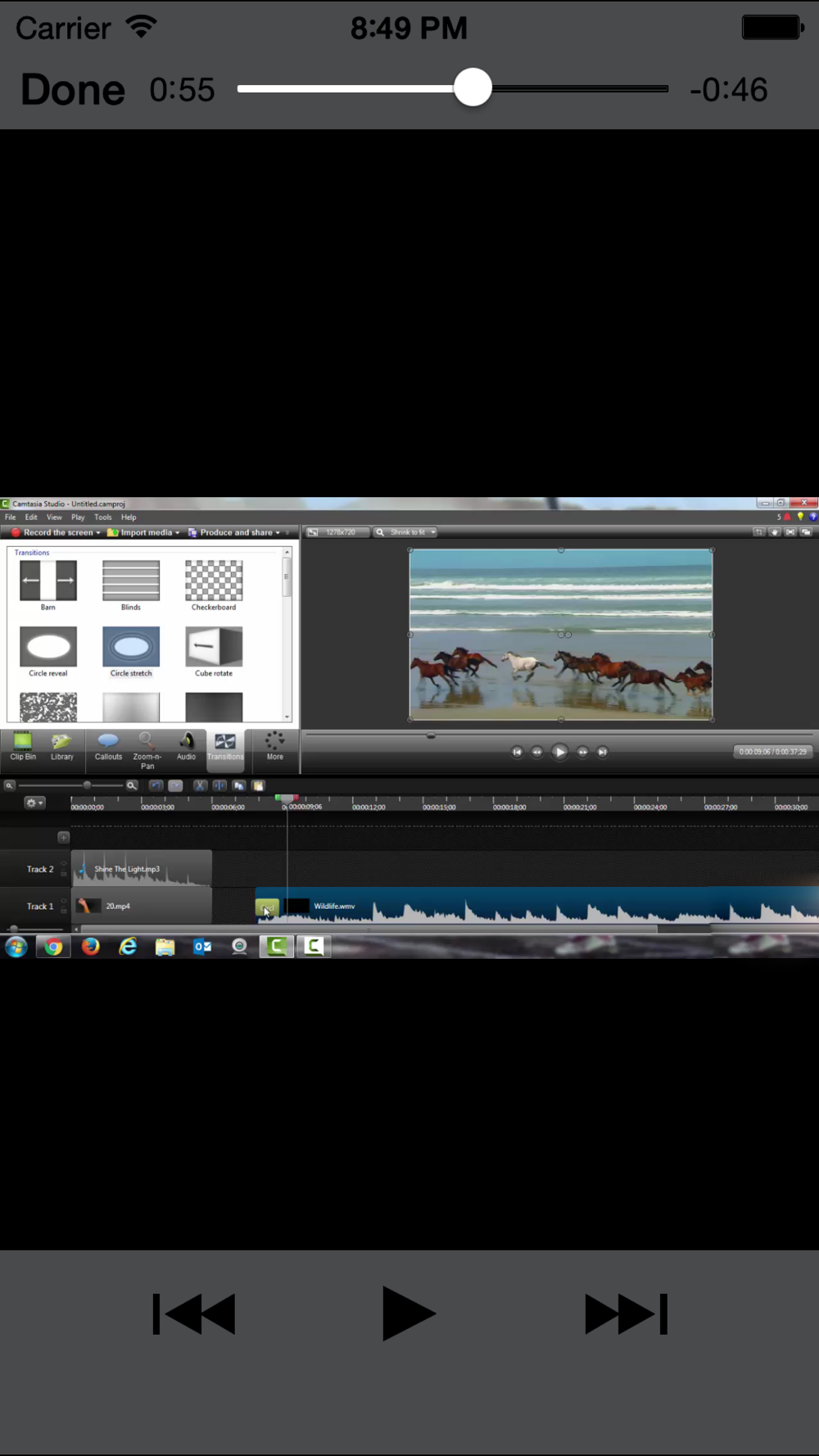Jump to next clip in preview
The image size is (819, 1456).
pos(603,752)
